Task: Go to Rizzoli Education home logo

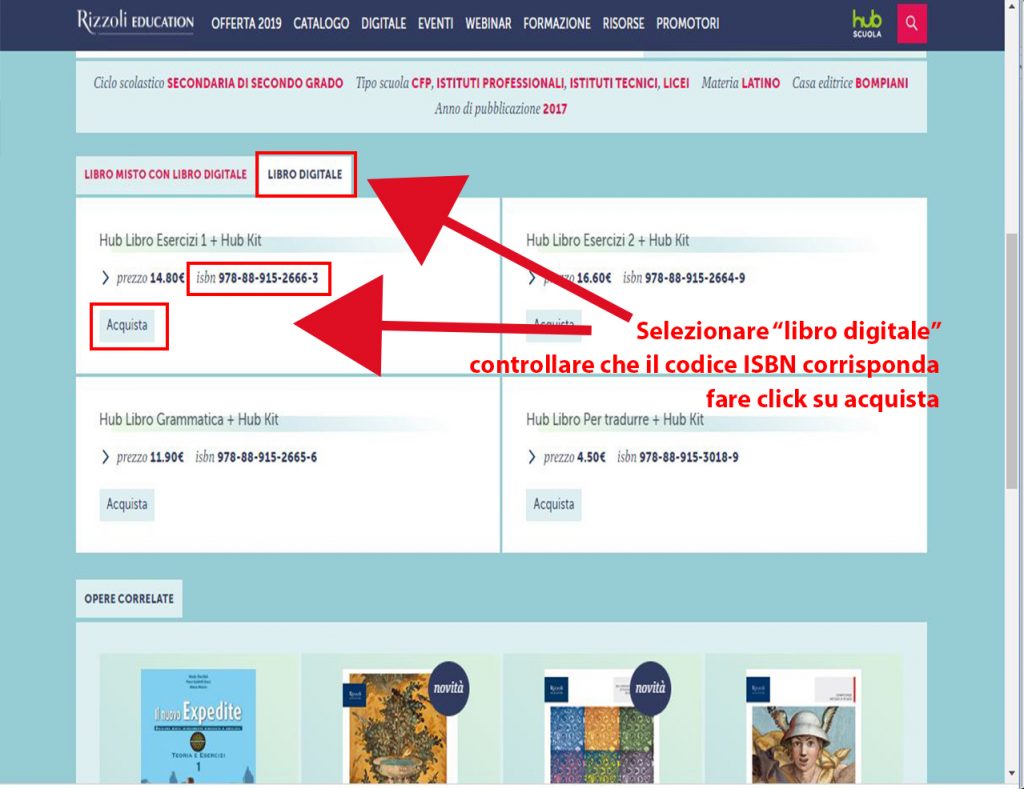Action: click(135, 22)
